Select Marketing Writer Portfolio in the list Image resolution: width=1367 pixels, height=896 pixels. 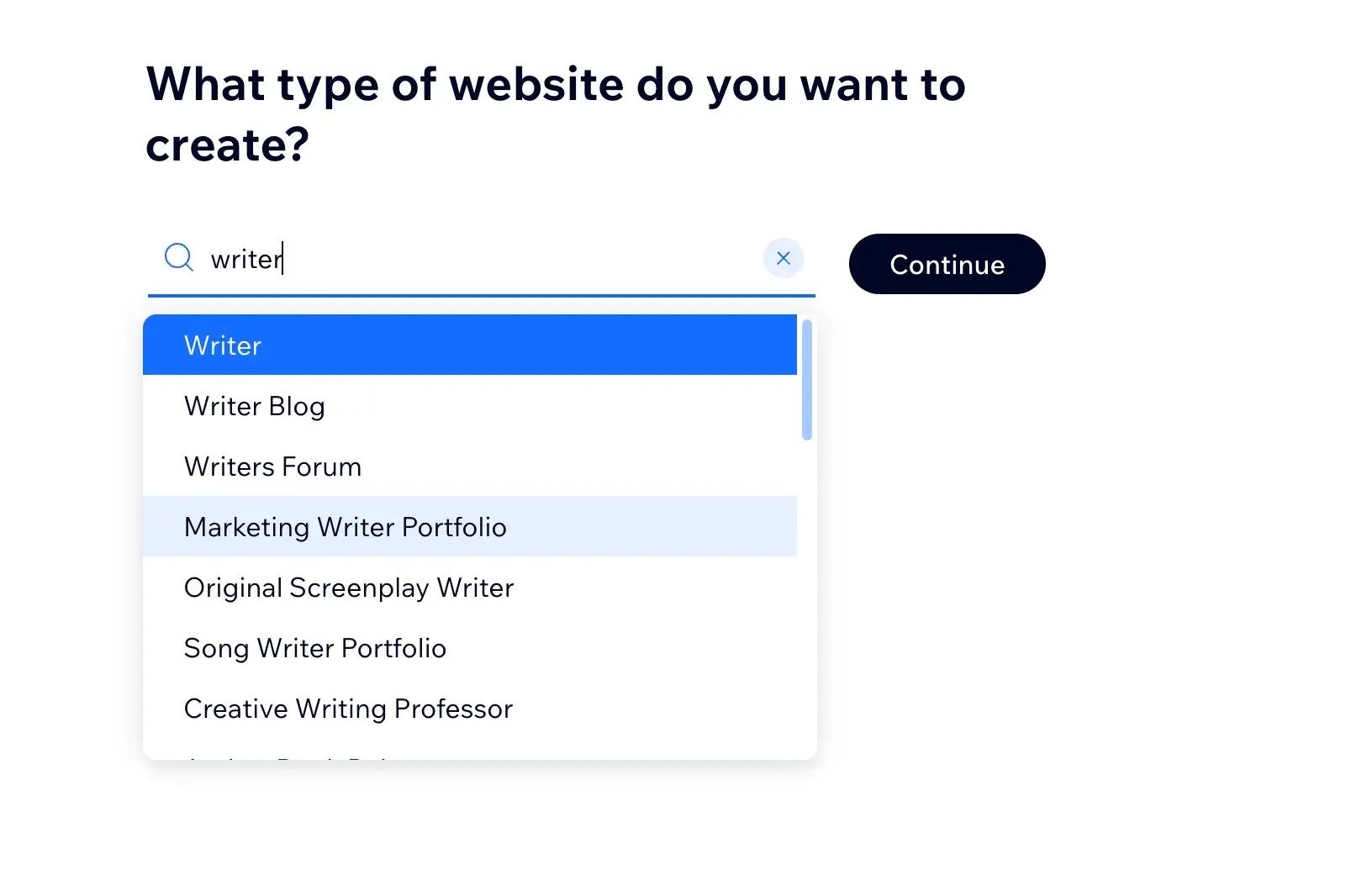point(345,527)
